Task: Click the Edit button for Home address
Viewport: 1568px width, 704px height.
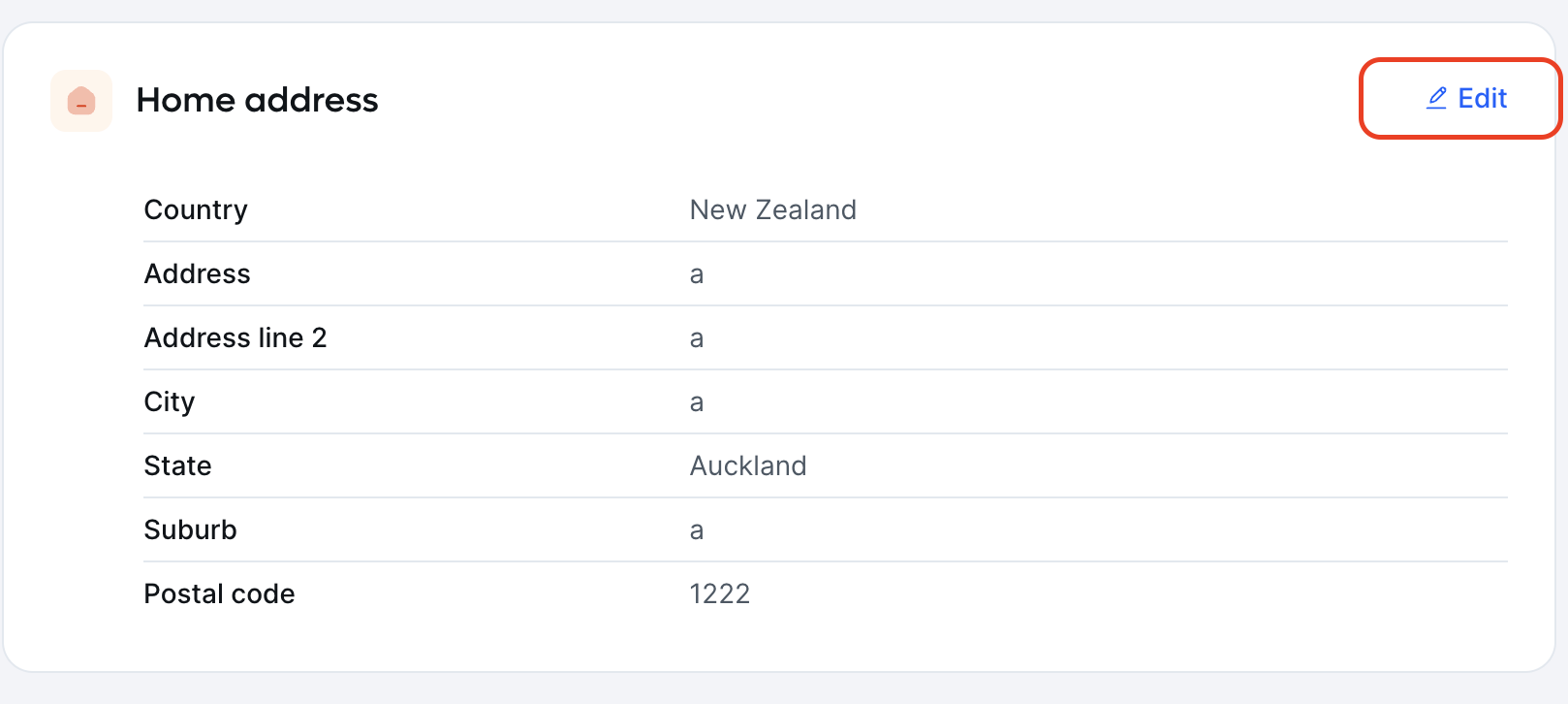Action: (x=1466, y=98)
